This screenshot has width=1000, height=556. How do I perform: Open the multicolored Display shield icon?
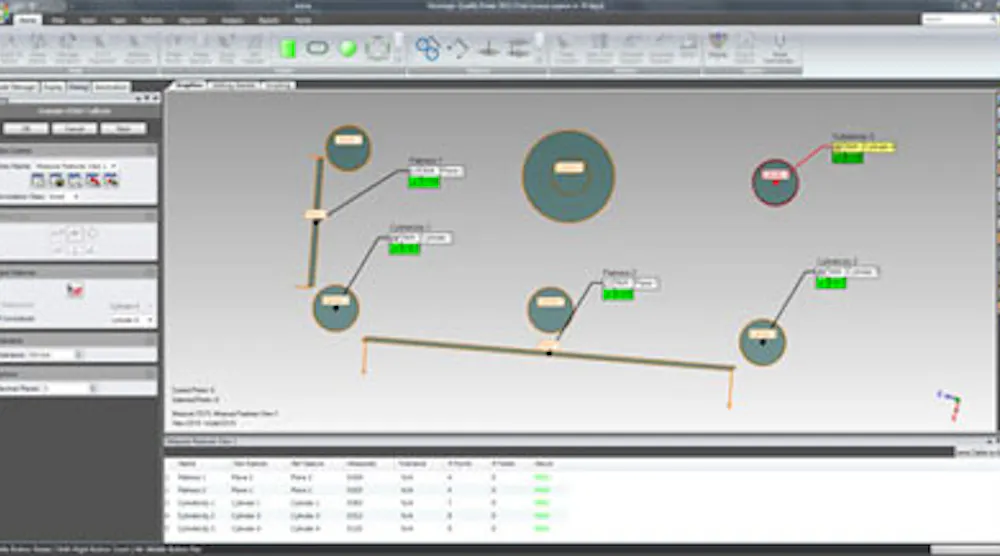(718, 43)
